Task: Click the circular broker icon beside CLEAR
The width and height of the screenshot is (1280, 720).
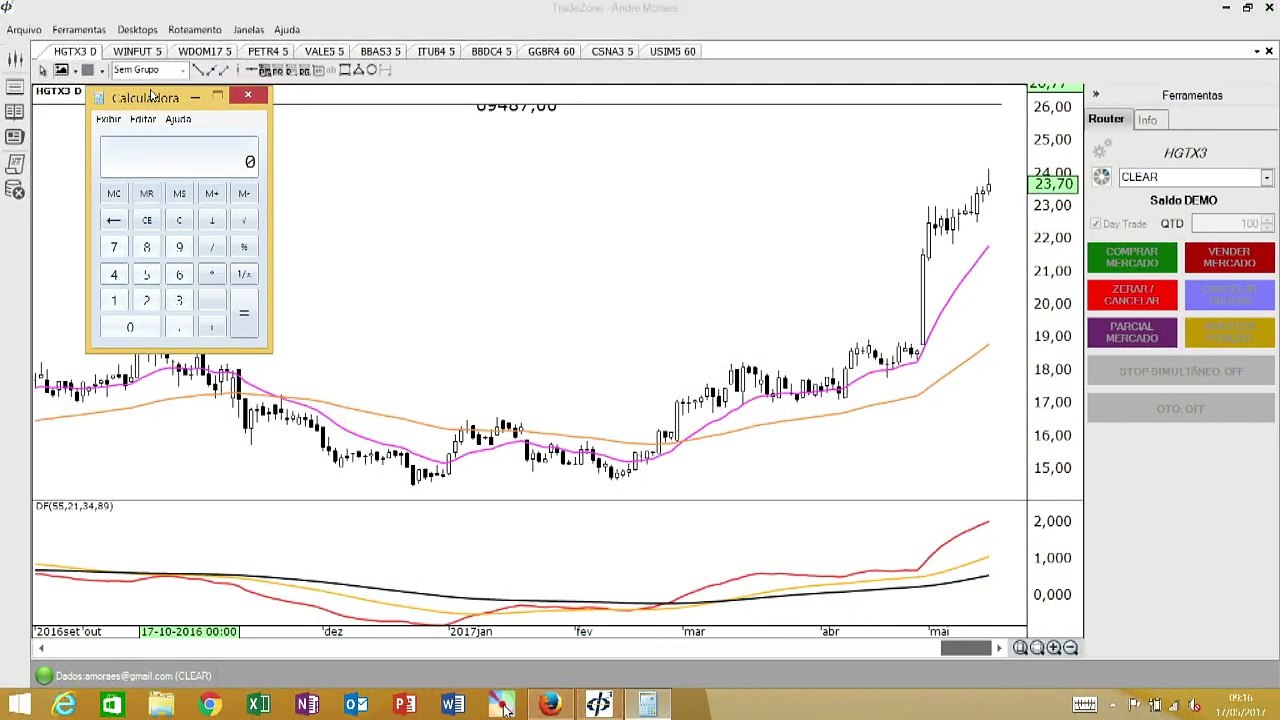Action: tap(1101, 177)
